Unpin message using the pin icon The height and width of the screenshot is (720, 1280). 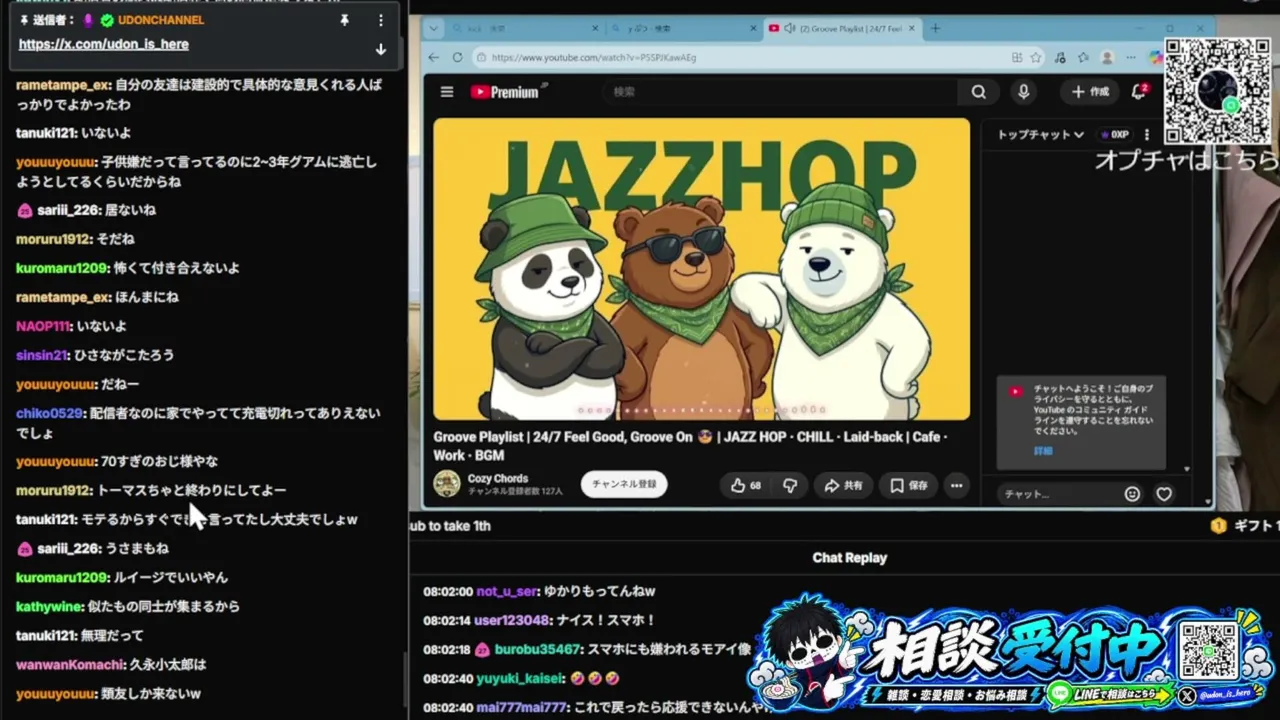344,20
